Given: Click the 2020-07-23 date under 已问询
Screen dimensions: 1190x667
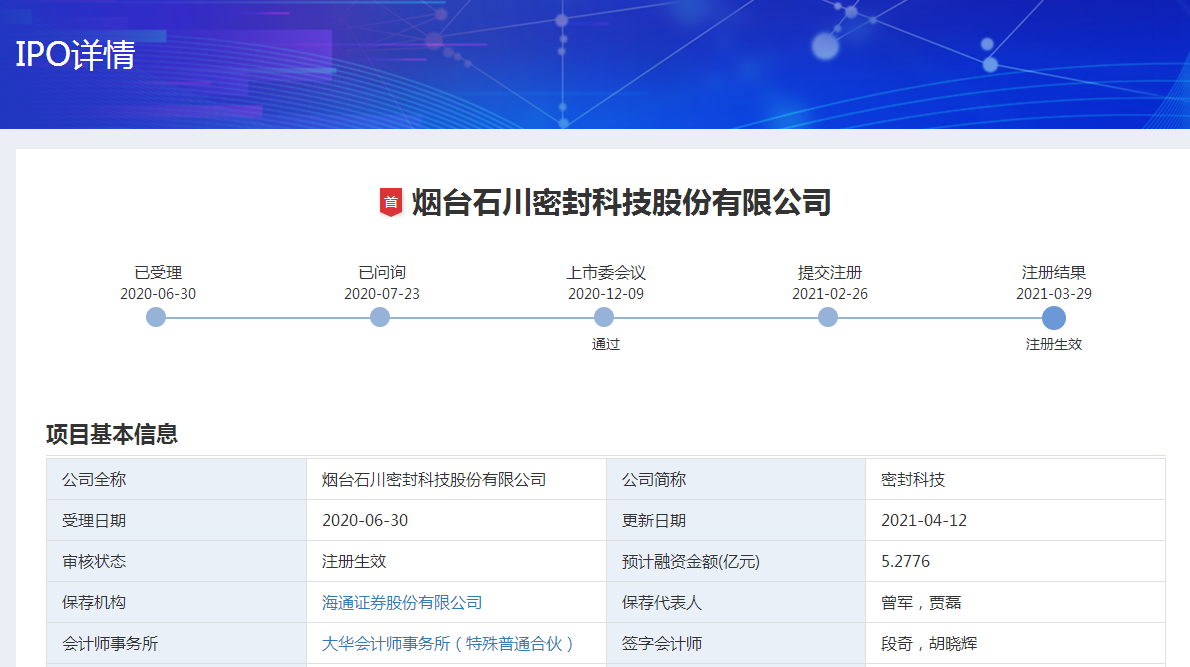Looking at the screenshot, I should coord(381,294).
